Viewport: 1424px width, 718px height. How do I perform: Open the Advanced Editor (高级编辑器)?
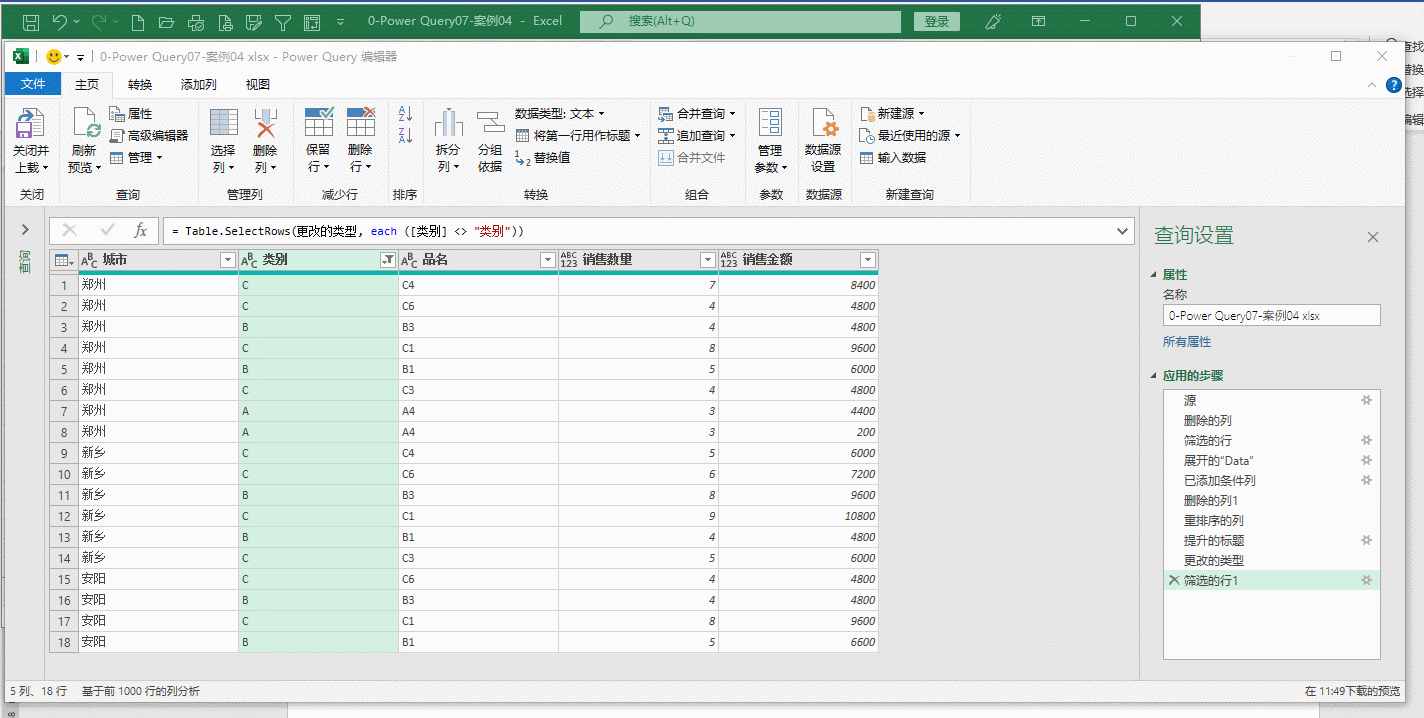[148, 135]
